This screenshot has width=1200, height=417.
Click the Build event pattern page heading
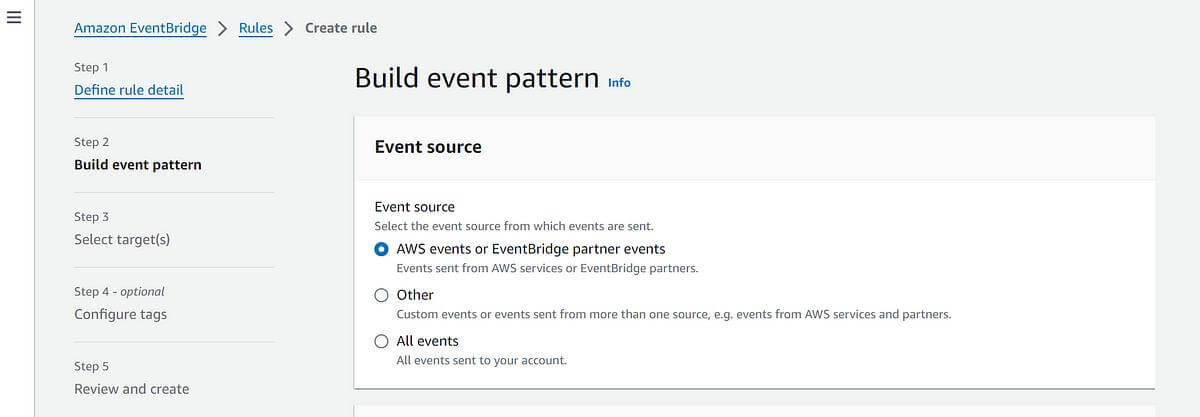tap(476, 78)
